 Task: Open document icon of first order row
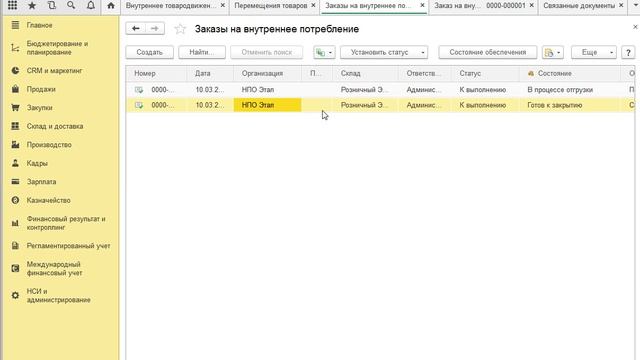coord(139,89)
